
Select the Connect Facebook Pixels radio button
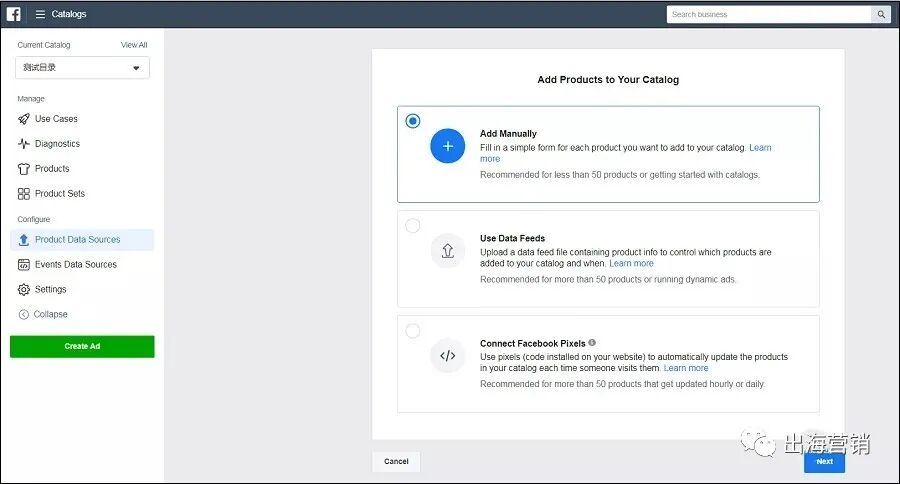click(x=413, y=331)
